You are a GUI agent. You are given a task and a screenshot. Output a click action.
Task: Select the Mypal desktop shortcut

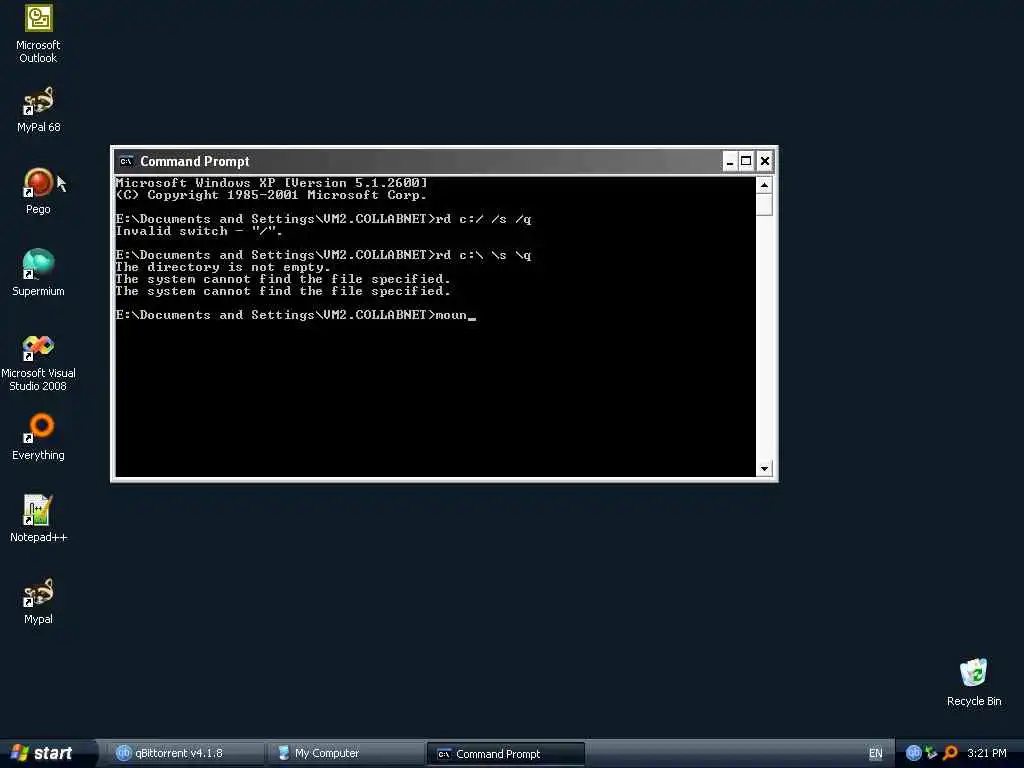[x=38, y=601]
